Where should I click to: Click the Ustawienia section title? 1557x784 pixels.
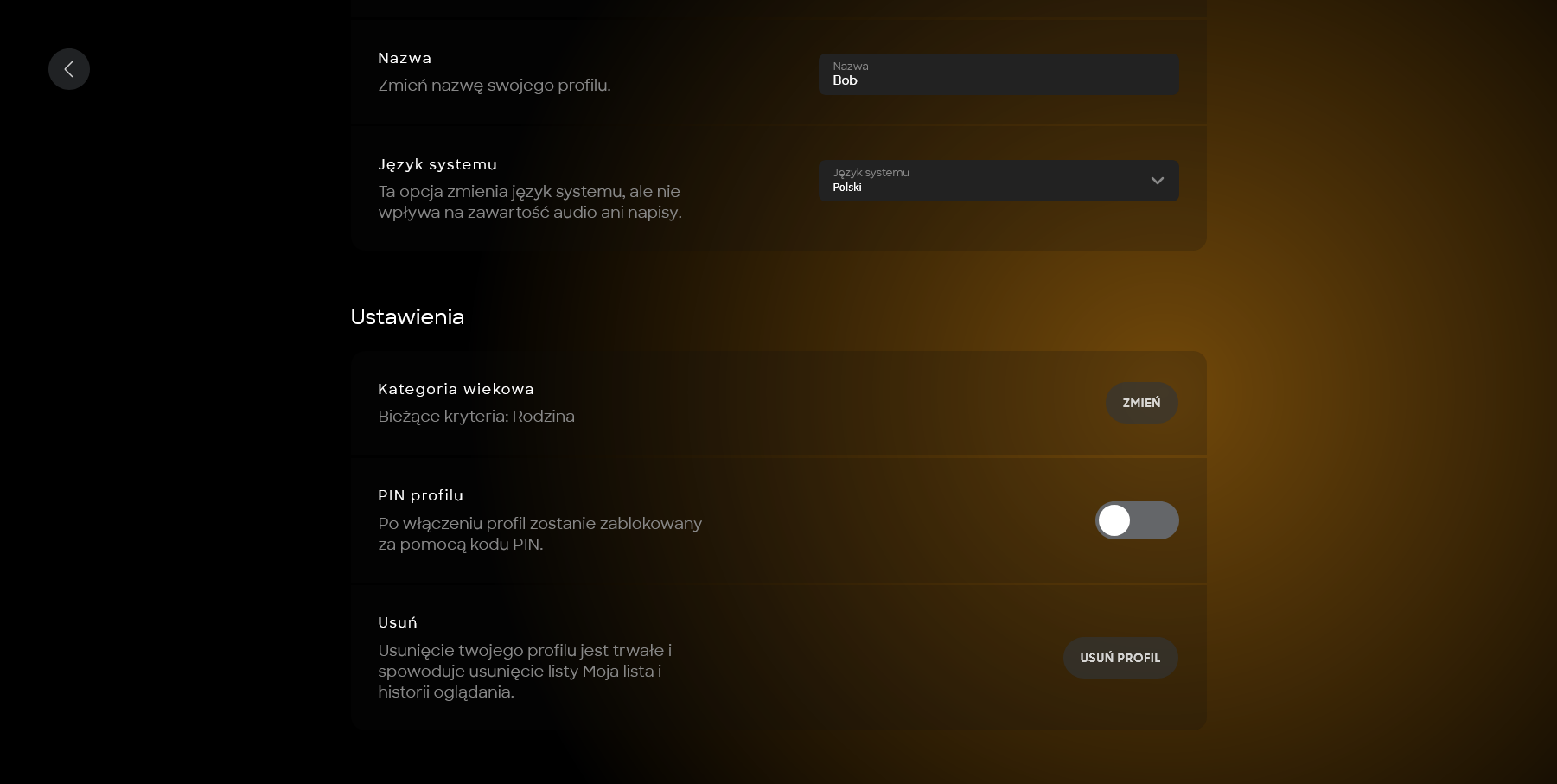407,317
